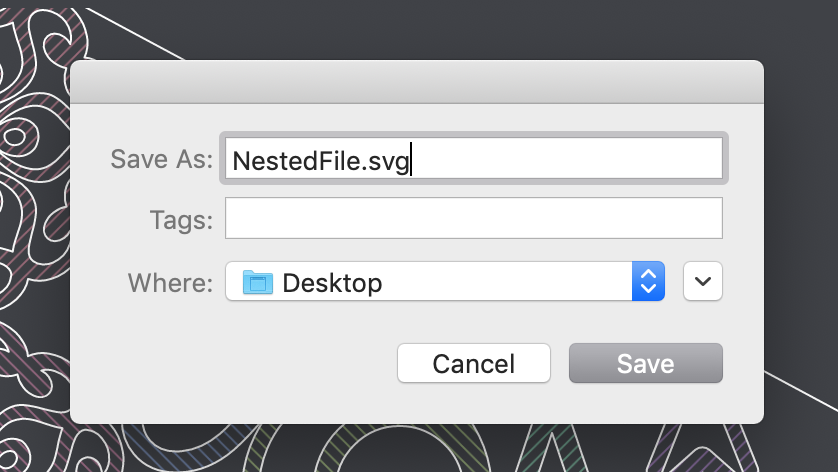The width and height of the screenshot is (838, 472).
Task: Confirm with the Save button
Action: [646, 363]
